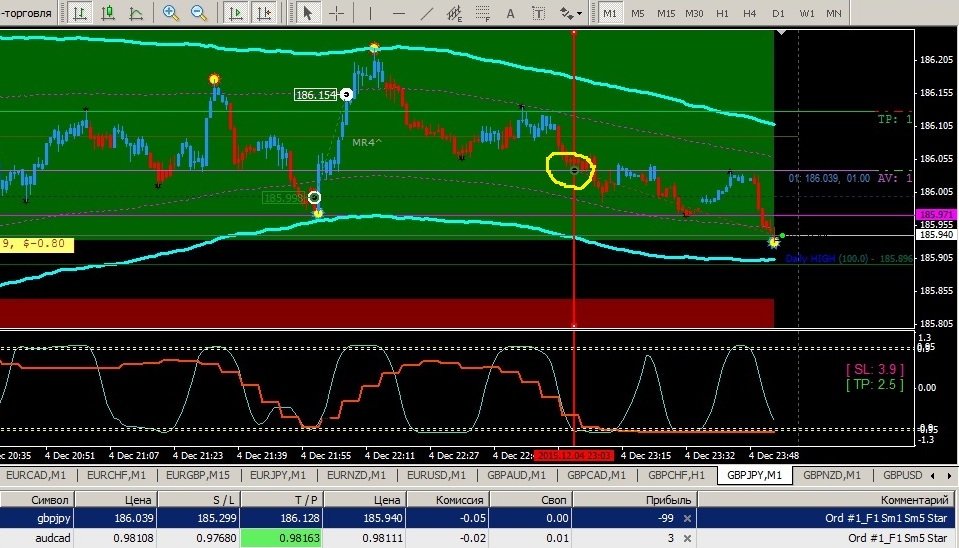Select the arrow cursor tool
This screenshot has width=959, height=548.
pos(308,13)
